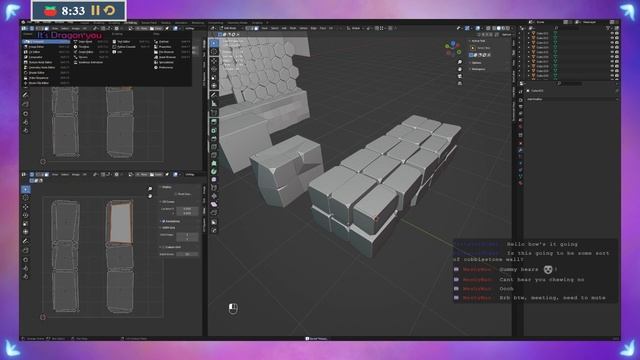
Task: Expand the Workspace panel in viewport sidebar
Action: coord(478,69)
